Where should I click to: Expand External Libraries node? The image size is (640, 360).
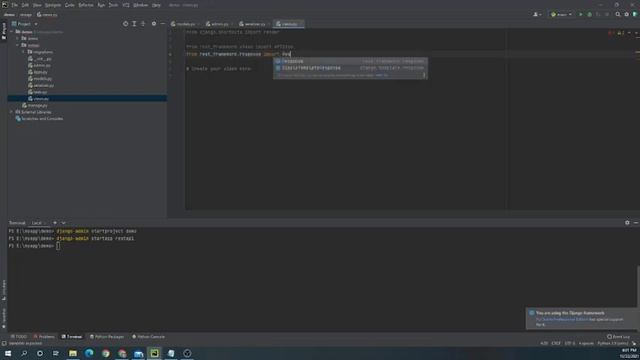point(12,112)
